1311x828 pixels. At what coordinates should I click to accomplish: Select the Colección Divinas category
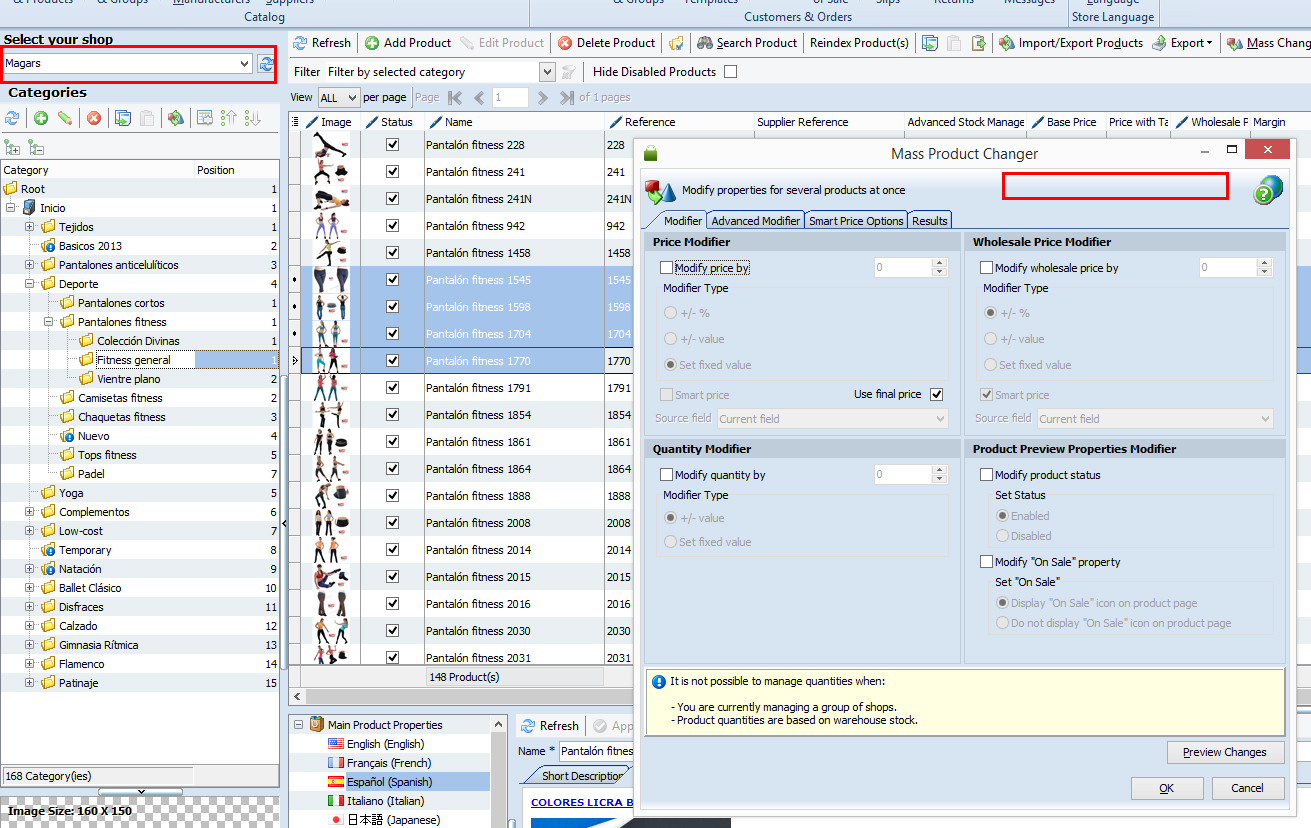(138, 341)
